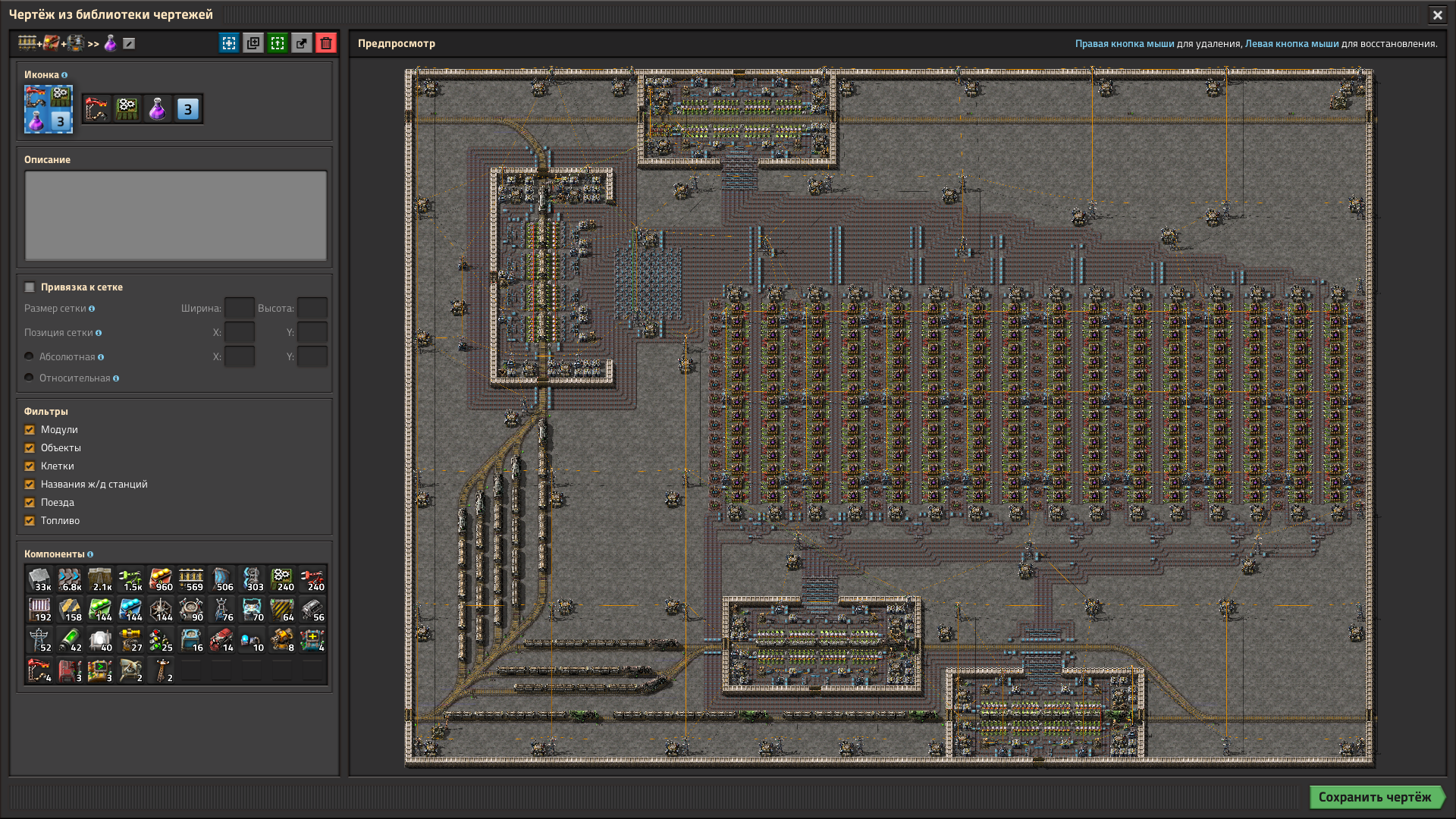The height and width of the screenshot is (819, 1456).
Task: Open the Компоненты info tooltip icon
Action: (x=90, y=554)
